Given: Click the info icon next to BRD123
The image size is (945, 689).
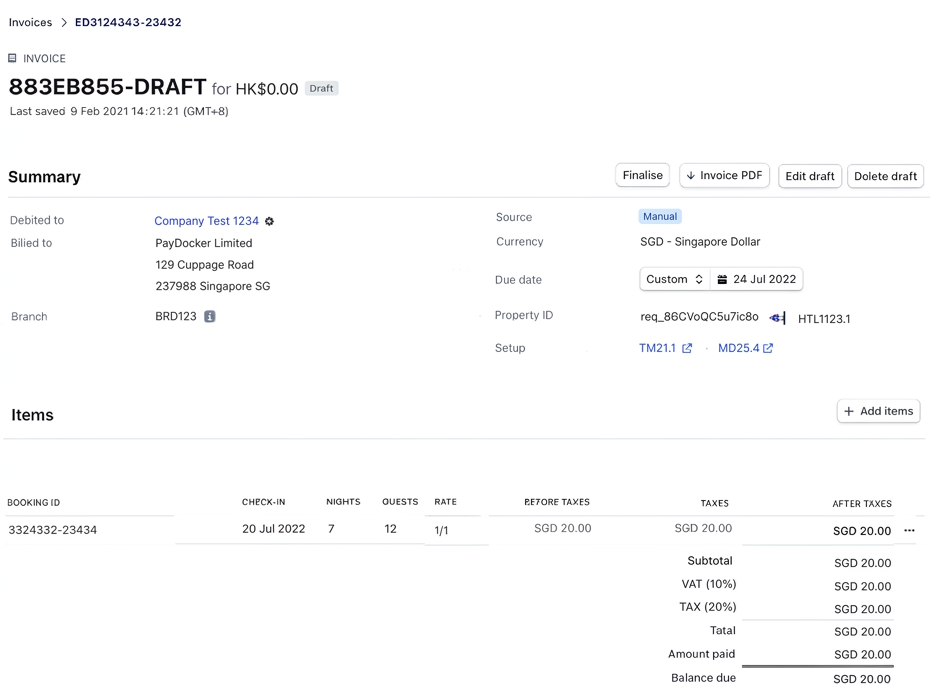Looking at the screenshot, I should tap(210, 316).
